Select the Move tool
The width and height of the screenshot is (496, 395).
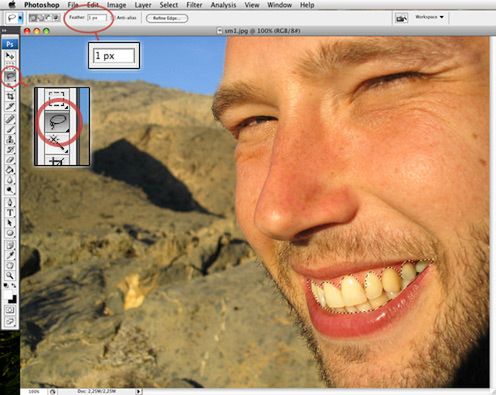point(10,56)
